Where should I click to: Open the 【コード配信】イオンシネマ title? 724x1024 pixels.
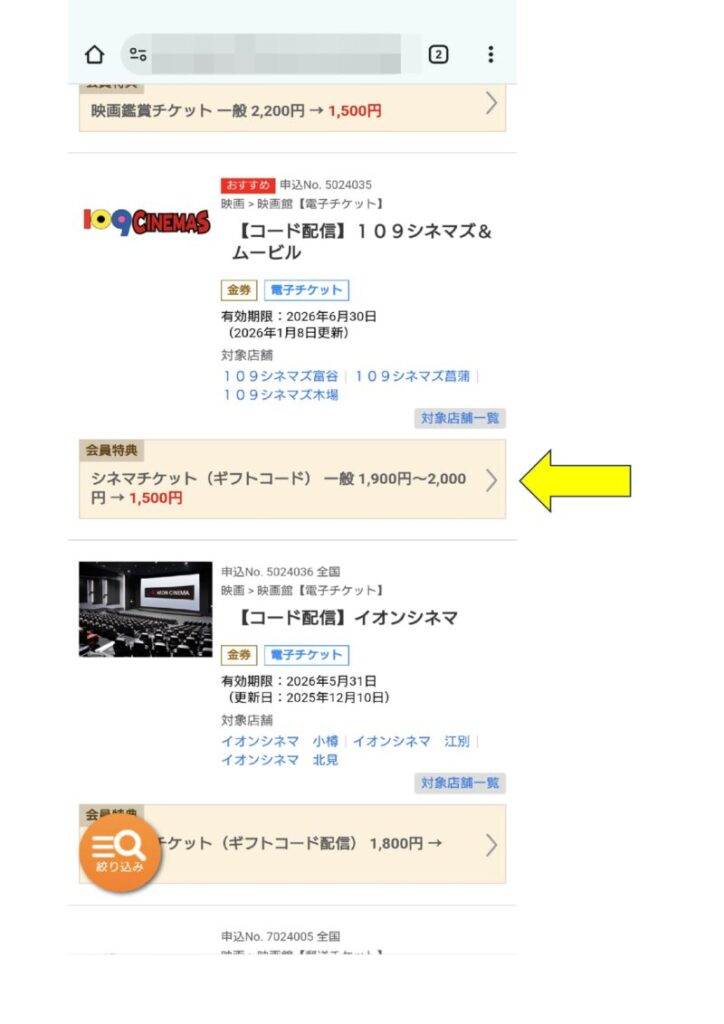(x=346, y=617)
